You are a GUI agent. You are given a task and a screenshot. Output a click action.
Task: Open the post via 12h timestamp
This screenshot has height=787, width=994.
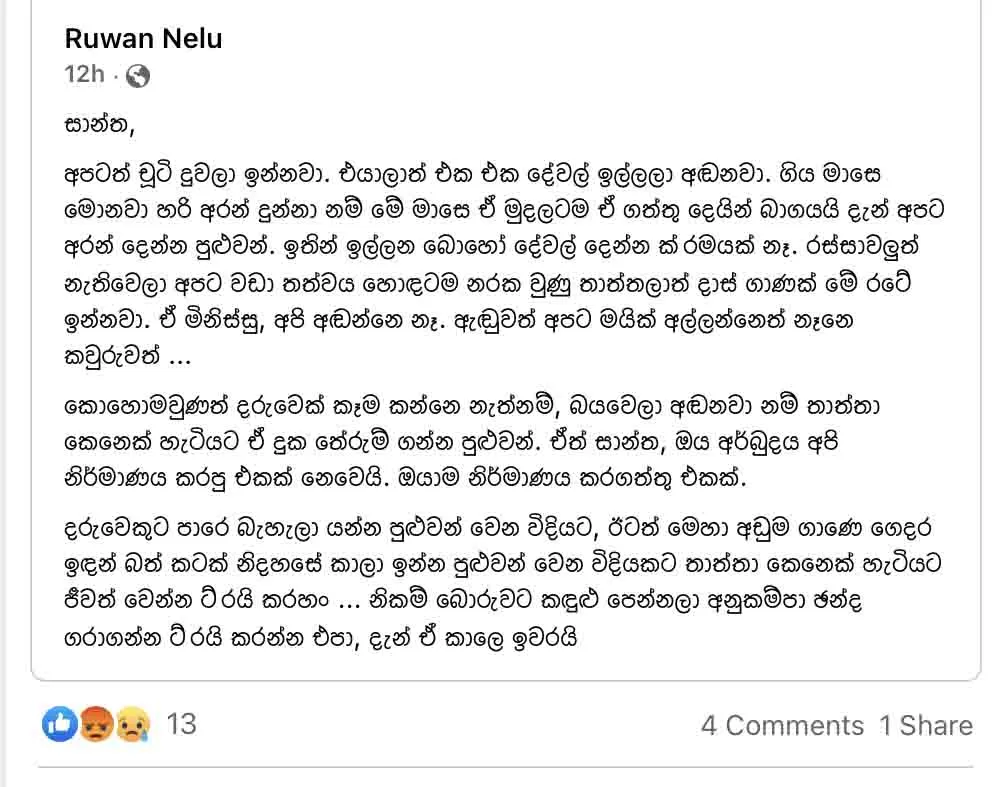(x=84, y=74)
